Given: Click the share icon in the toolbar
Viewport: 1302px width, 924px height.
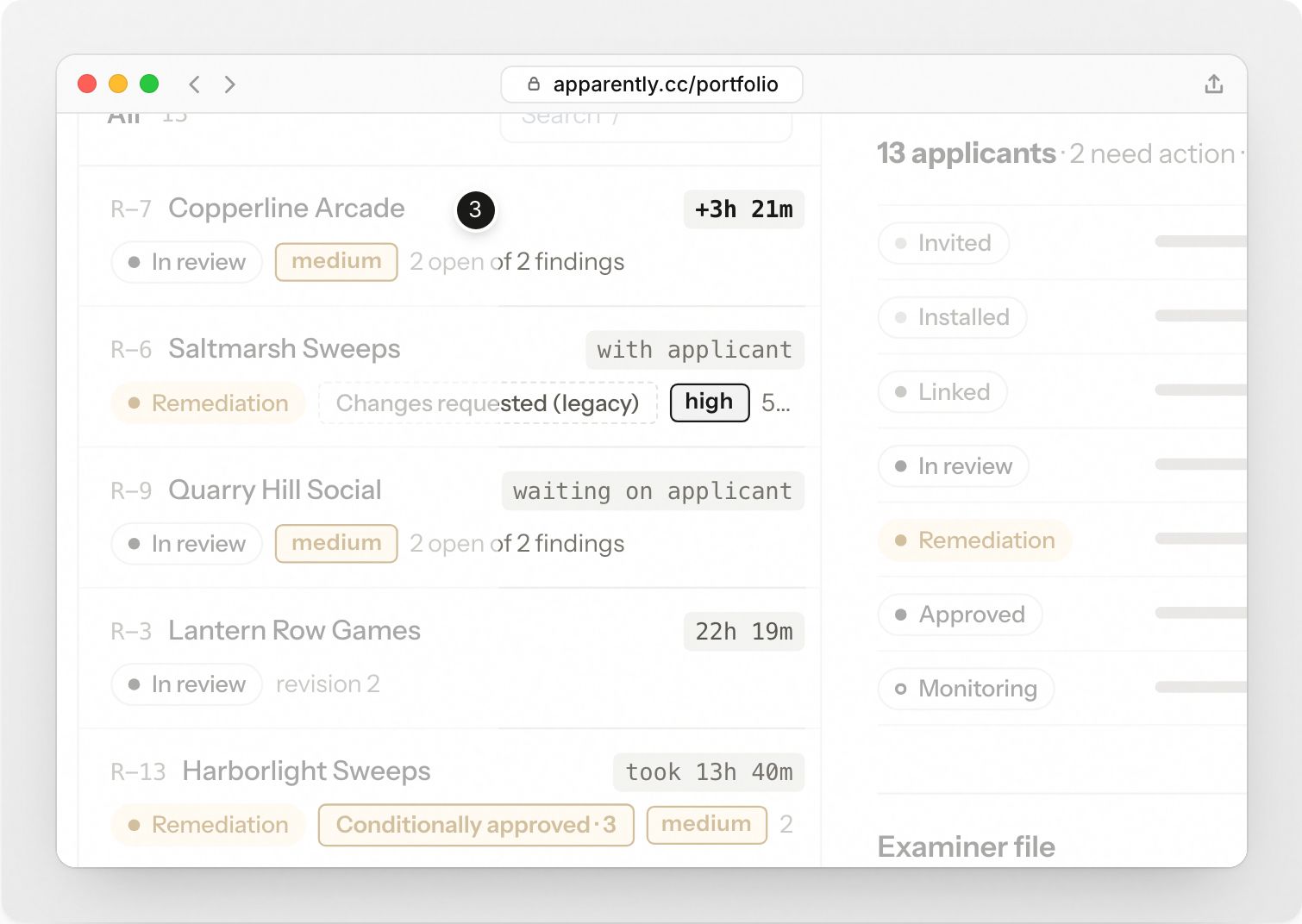Looking at the screenshot, I should [1213, 84].
